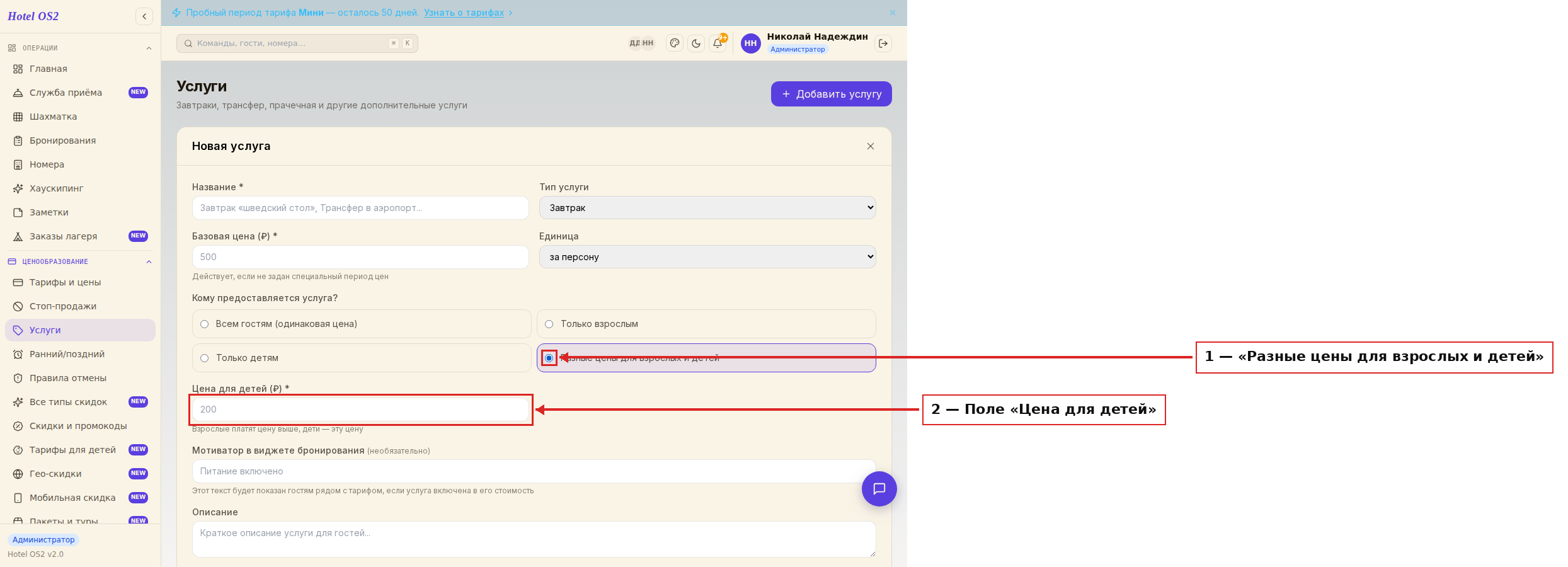Image resolution: width=1568 pixels, height=567 pixels.
Task: Open the Единица dropdown
Action: coord(707,257)
